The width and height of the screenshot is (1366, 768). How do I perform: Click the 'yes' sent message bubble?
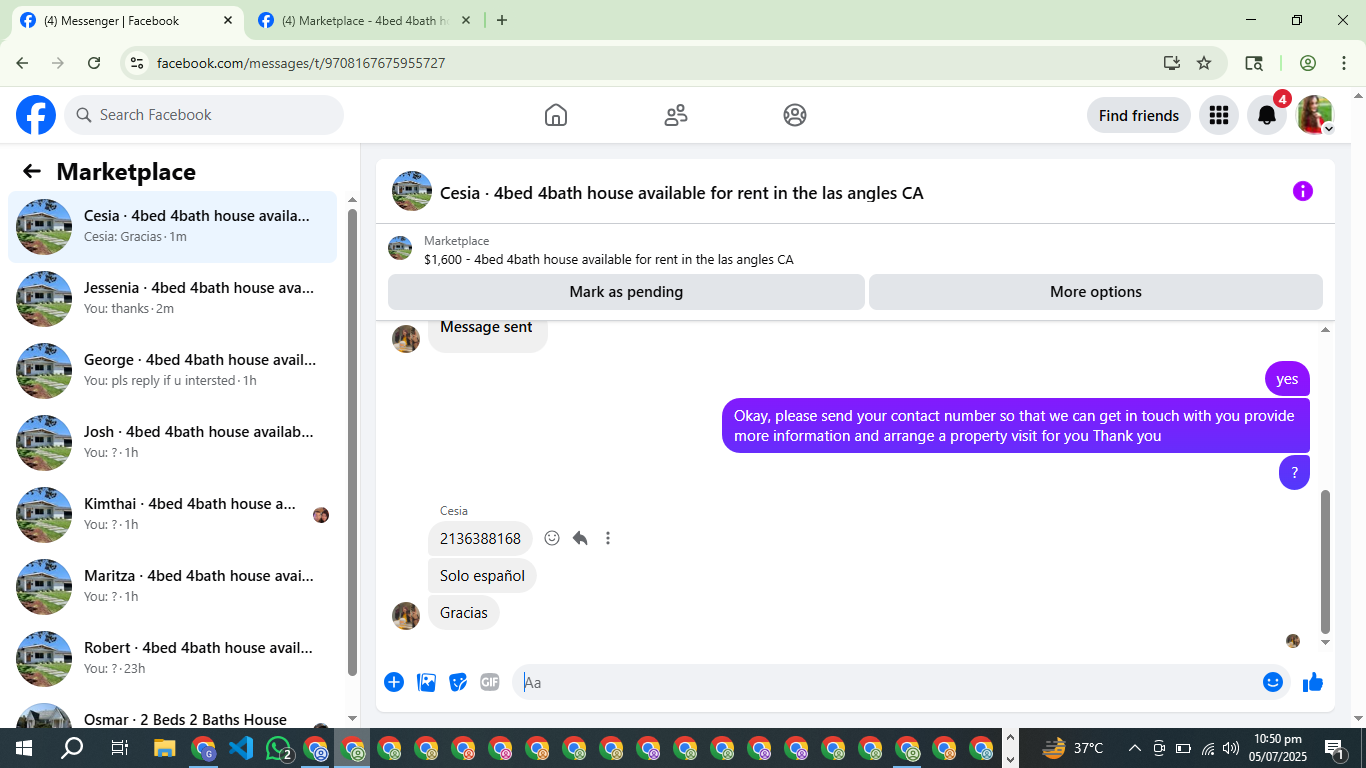click(1287, 379)
